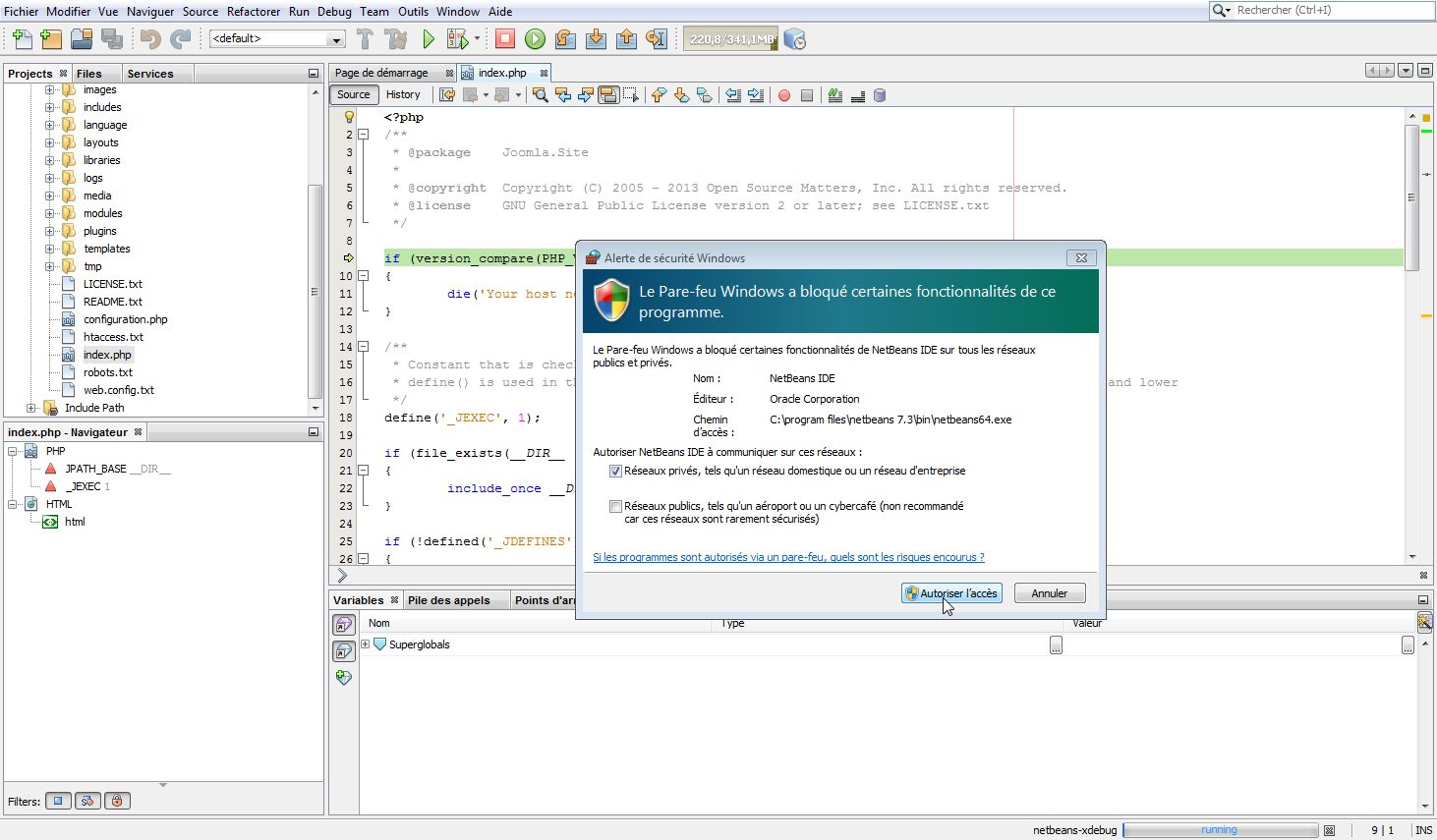Select the JPATH_BASE item in Navigator
The image size is (1437, 840).
[118, 469]
